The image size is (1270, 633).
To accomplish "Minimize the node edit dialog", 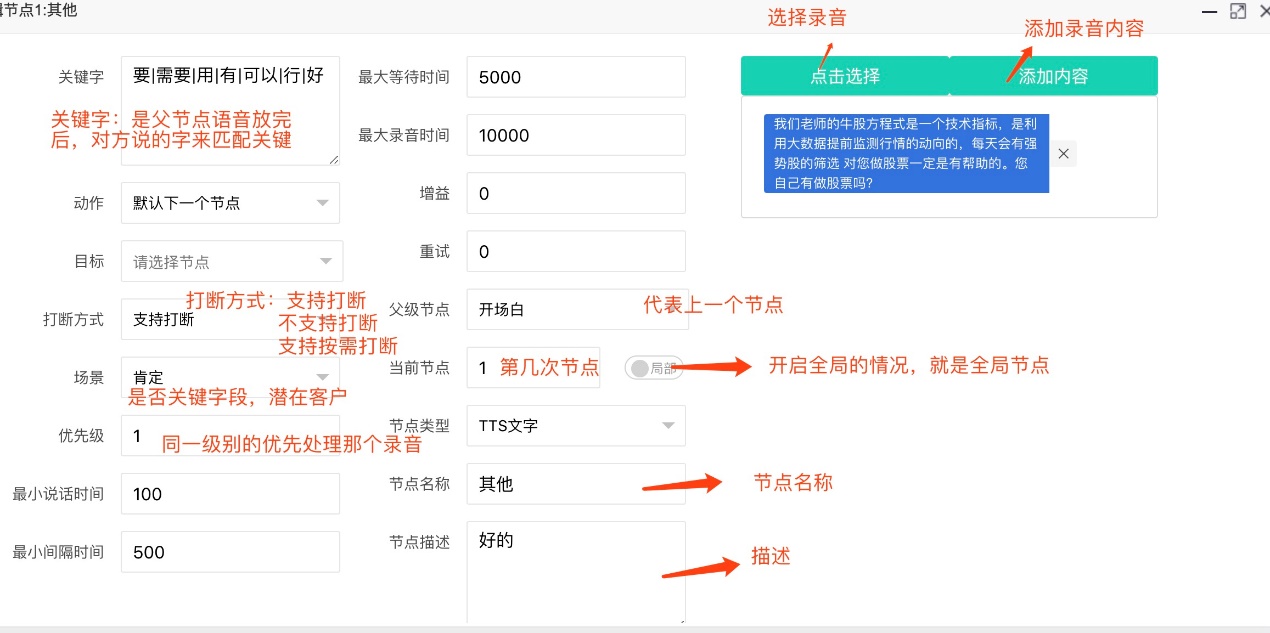I will pos(1210,11).
